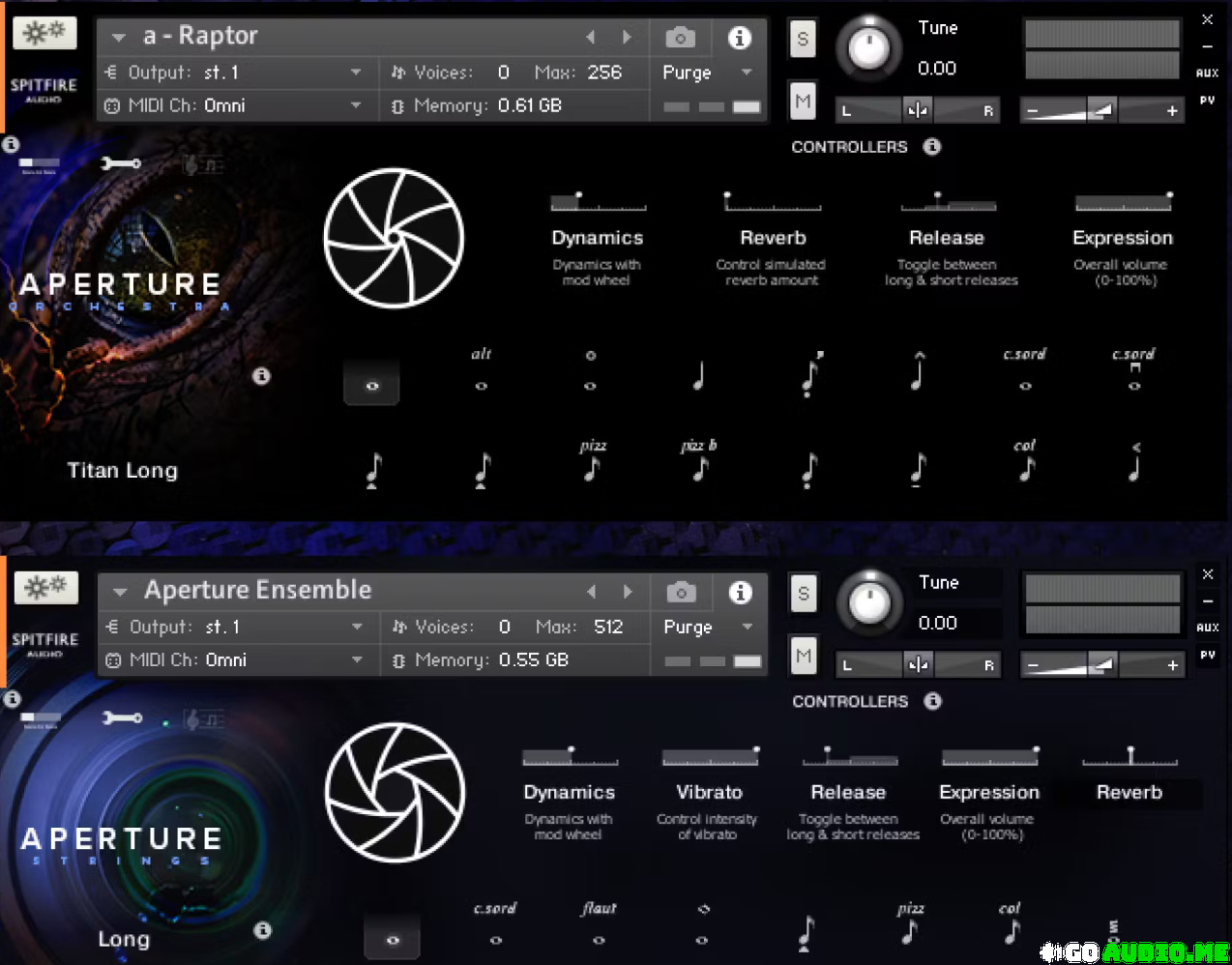Screen dimensions: 1232x965
Task: Select the 'col' articulation in Raptor
Action: tap(1025, 460)
